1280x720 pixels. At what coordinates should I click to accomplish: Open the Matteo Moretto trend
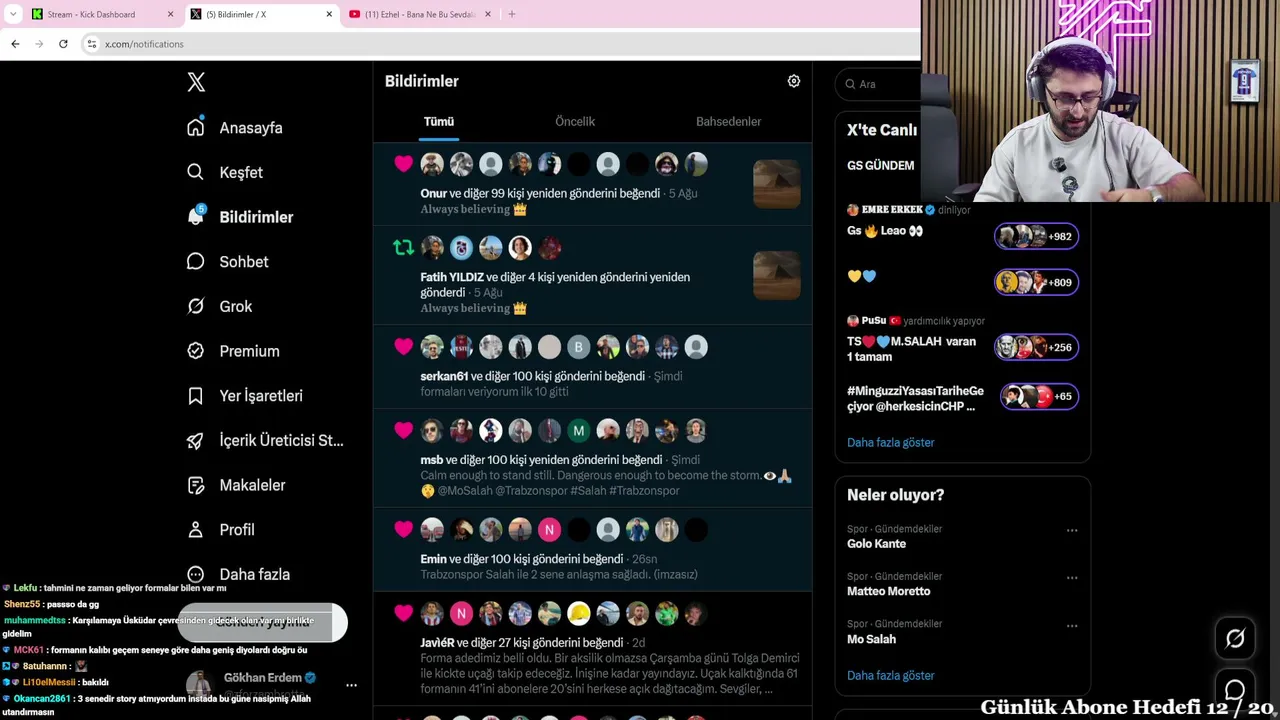point(888,591)
